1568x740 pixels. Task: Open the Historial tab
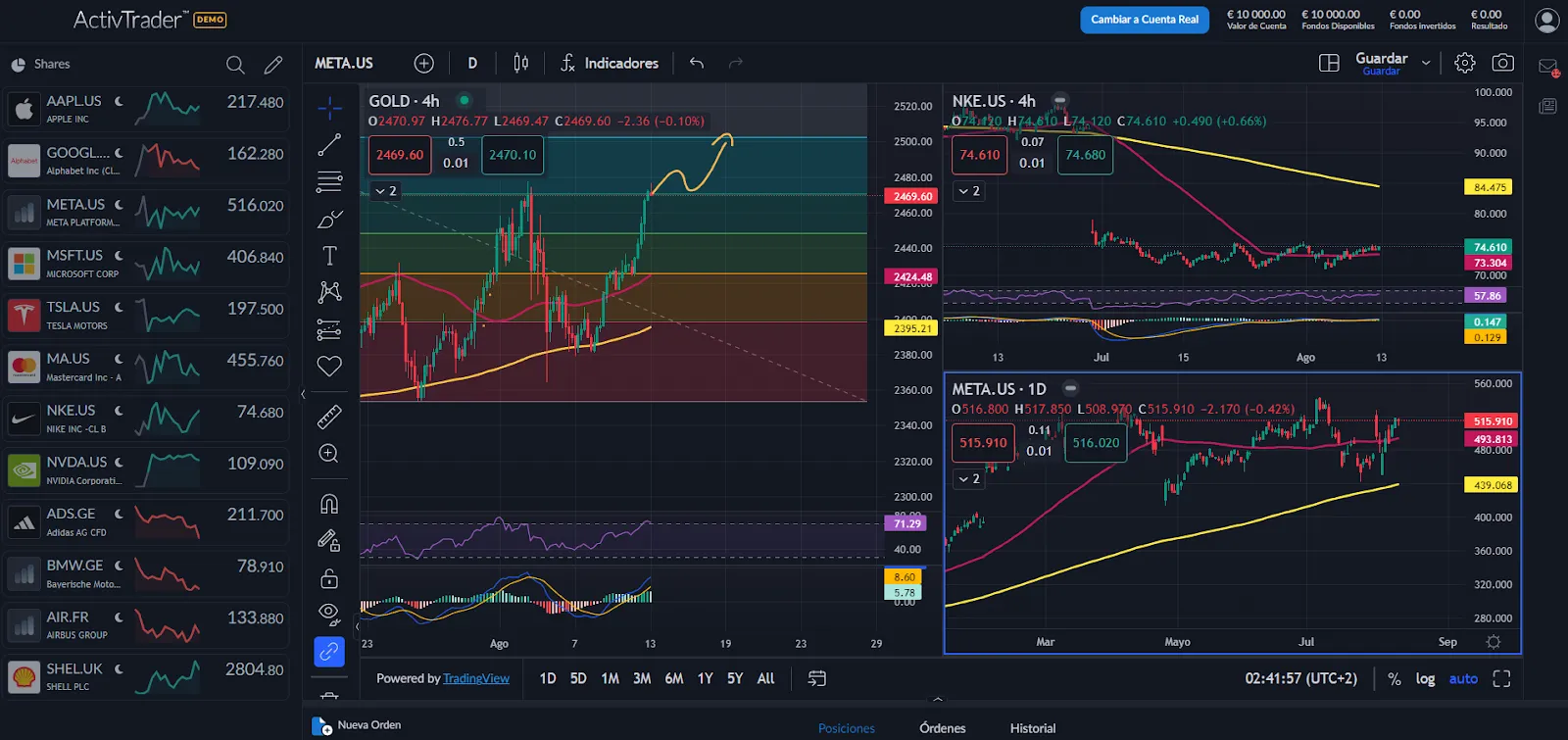tap(1033, 728)
